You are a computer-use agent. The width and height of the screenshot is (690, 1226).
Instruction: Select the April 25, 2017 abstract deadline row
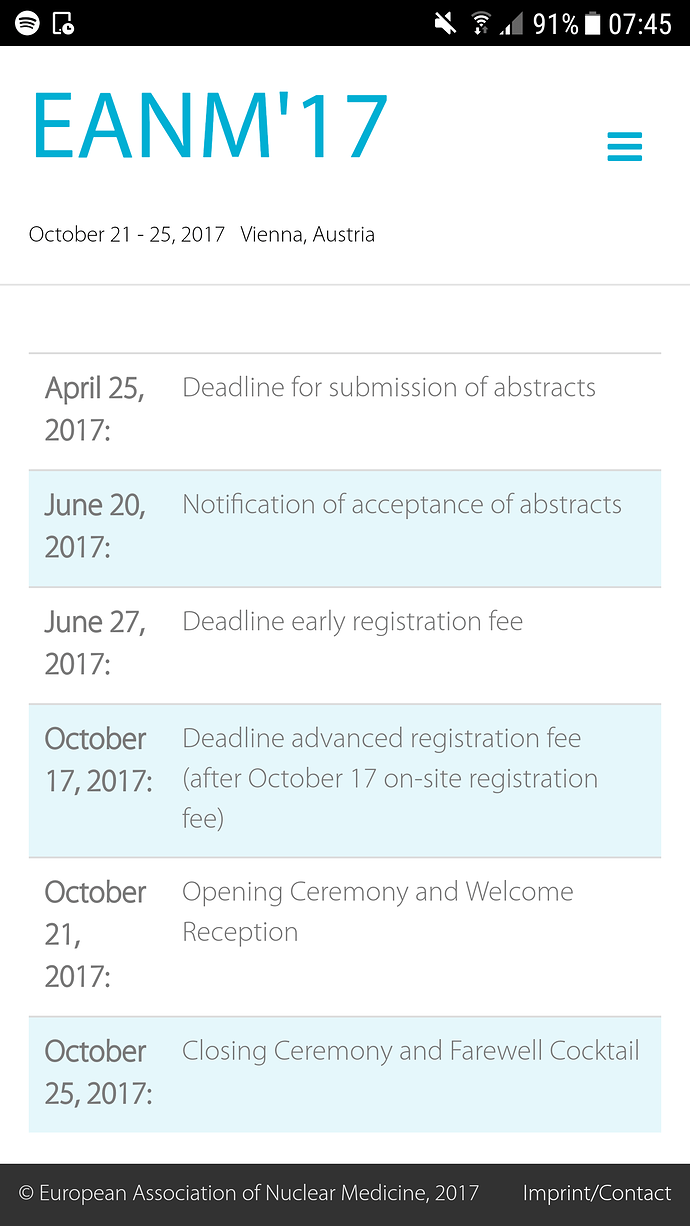345,411
